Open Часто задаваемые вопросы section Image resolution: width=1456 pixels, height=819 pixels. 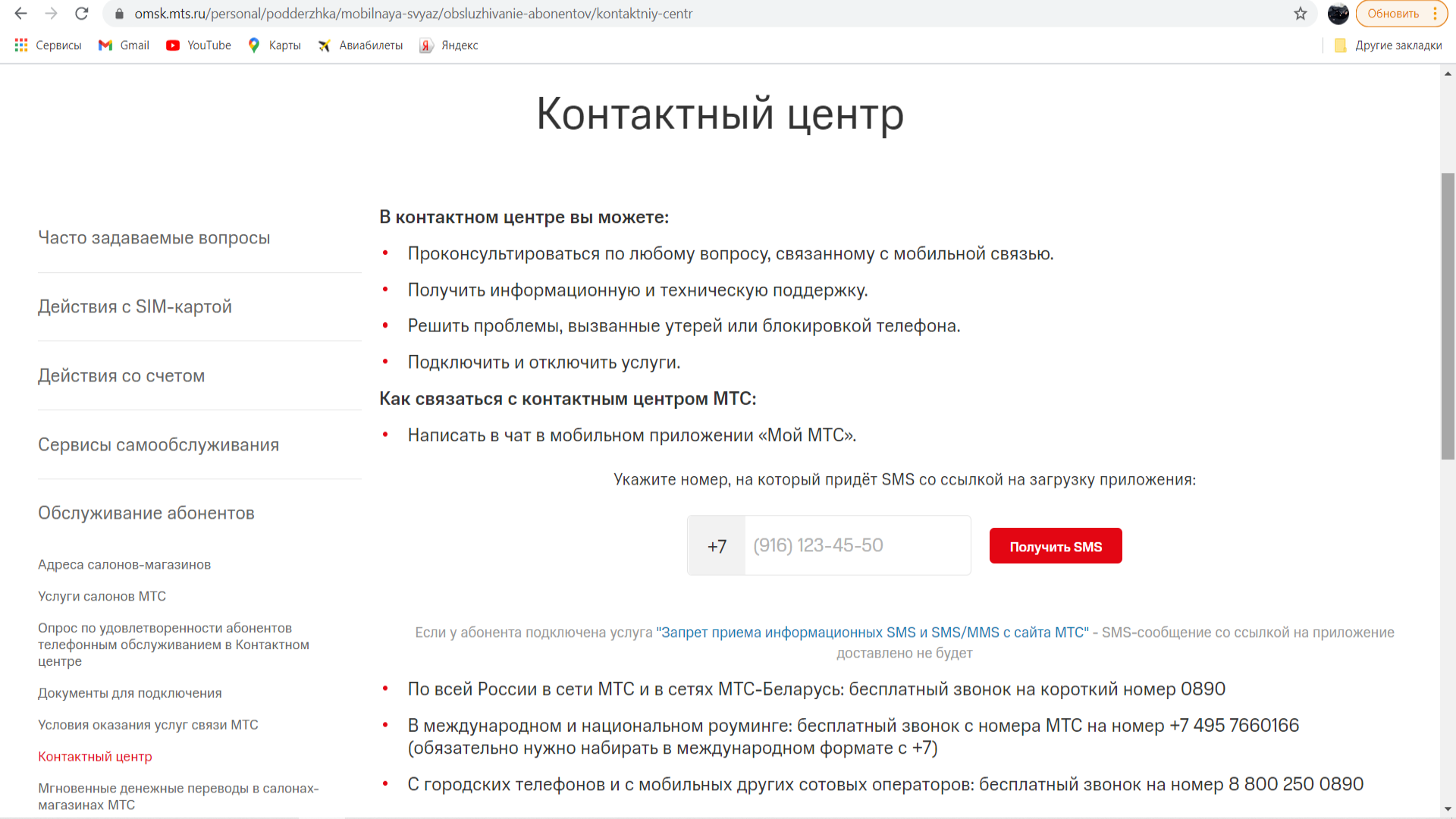(x=154, y=237)
